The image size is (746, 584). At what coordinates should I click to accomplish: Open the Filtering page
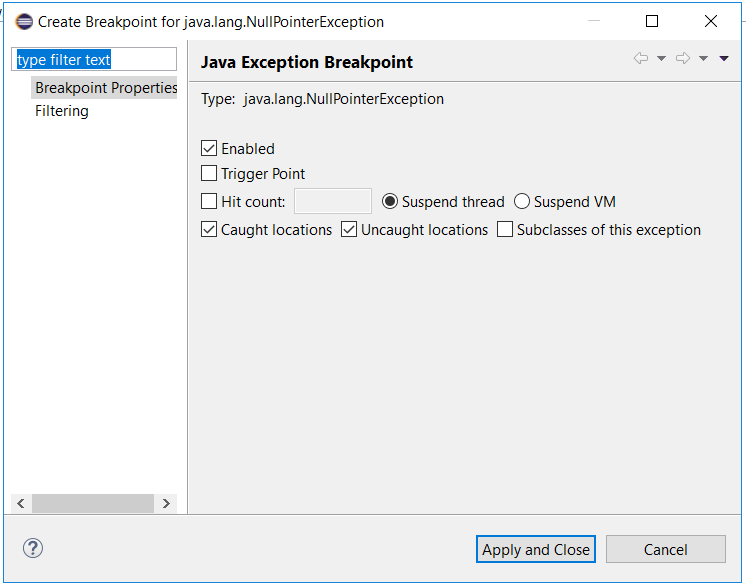point(62,111)
